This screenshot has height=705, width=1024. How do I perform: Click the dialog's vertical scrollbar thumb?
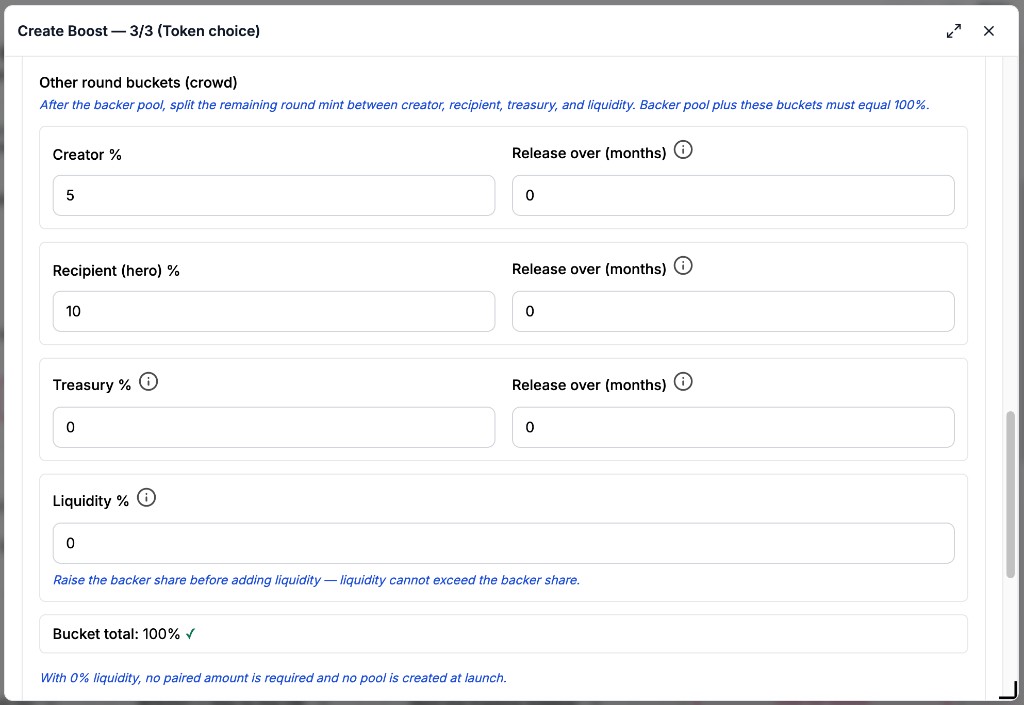pos(1010,494)
